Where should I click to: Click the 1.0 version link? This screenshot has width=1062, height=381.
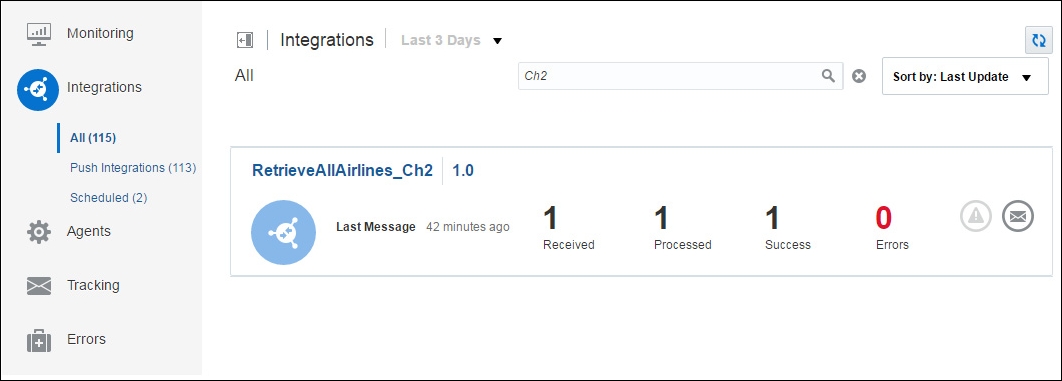[x=463, y=171]
